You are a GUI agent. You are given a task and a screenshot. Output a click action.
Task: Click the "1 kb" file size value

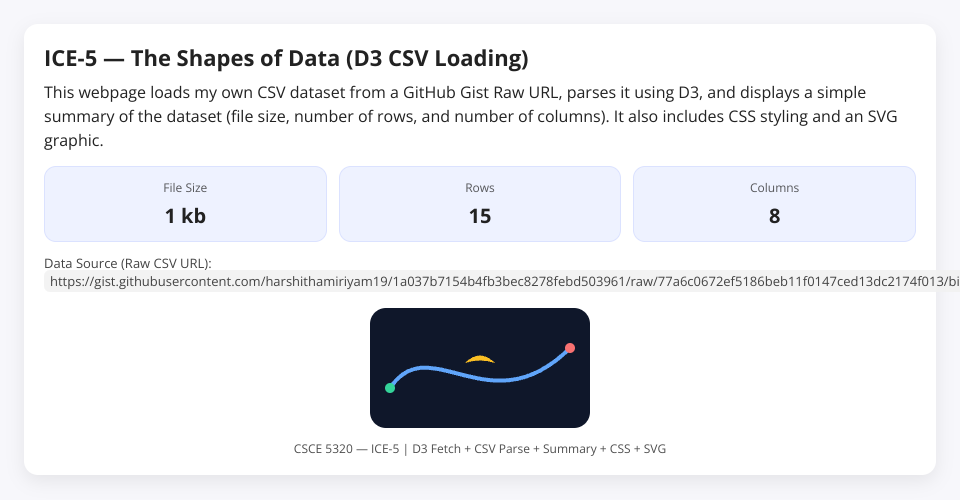[185, 215]
